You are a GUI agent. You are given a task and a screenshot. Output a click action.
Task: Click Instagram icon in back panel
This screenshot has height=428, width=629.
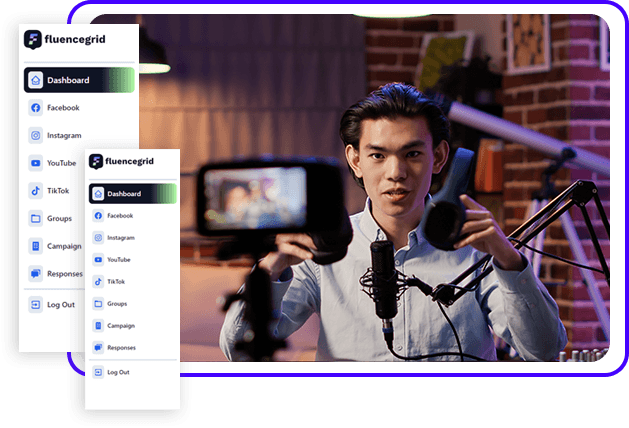[36, 136]
